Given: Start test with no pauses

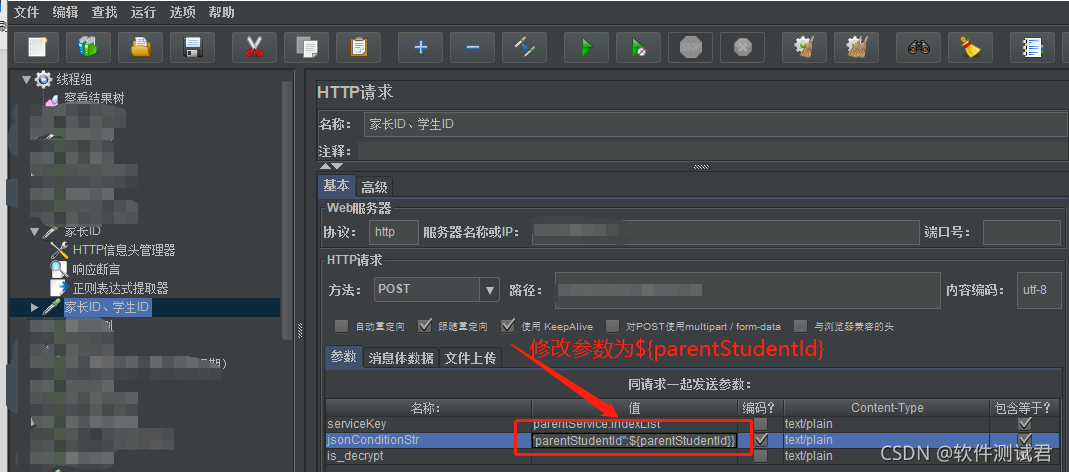Looking at the screenshot, I should tap(638, 48).
